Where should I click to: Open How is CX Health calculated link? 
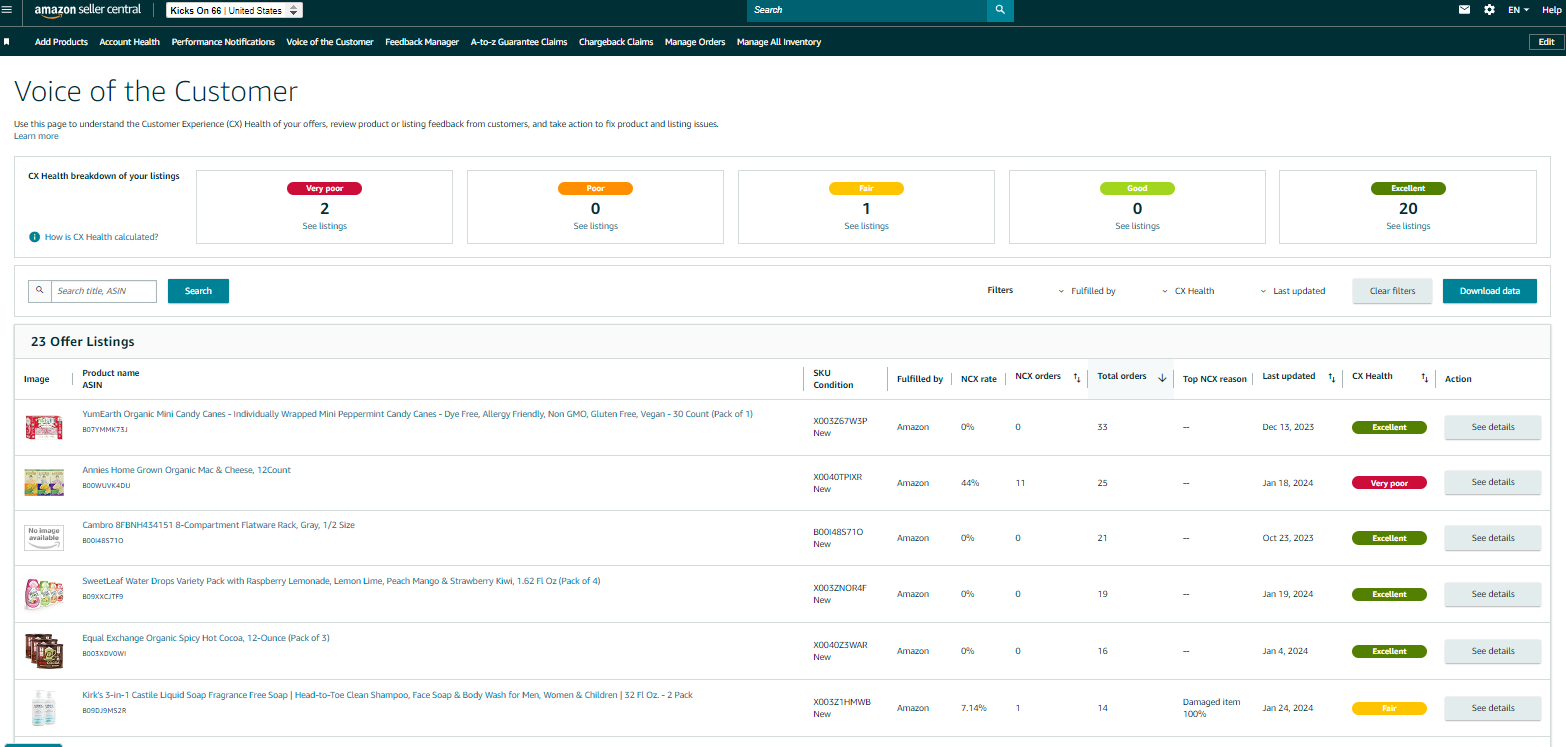point(101,237)
